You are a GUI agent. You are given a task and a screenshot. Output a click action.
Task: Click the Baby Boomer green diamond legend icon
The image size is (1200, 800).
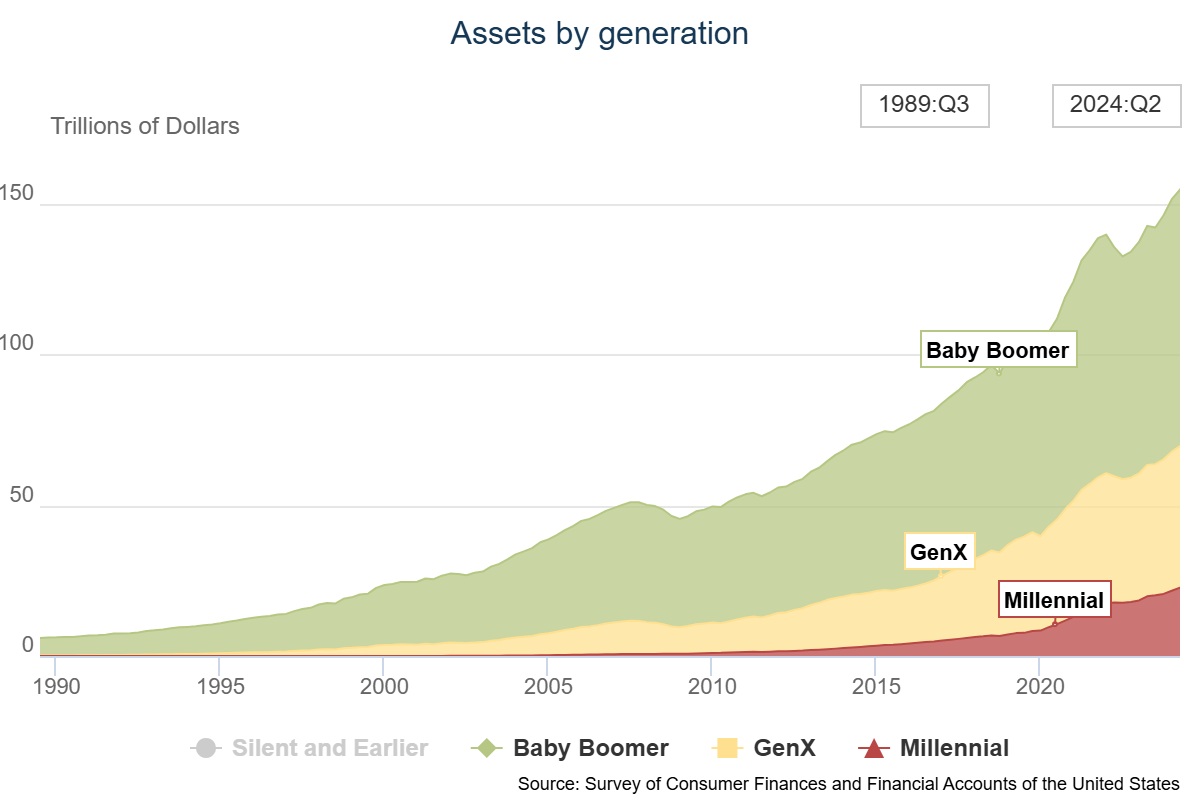point(487,748)
